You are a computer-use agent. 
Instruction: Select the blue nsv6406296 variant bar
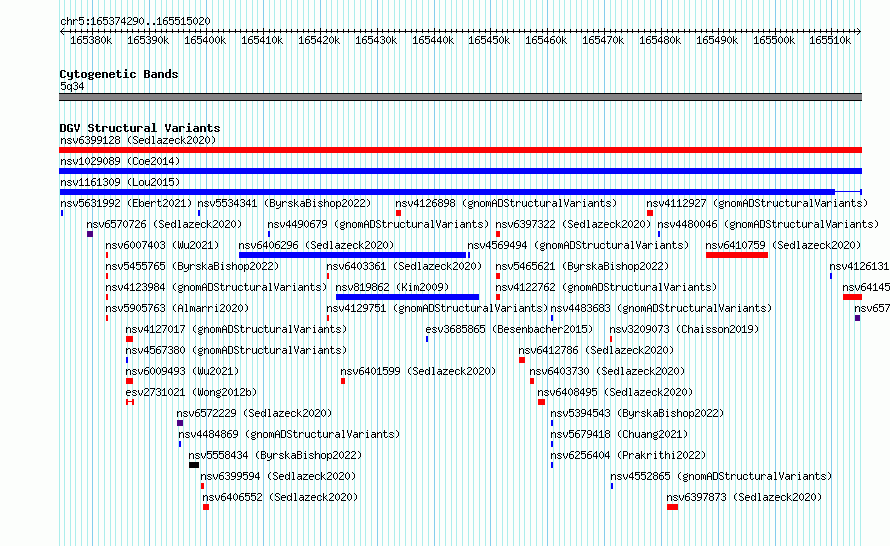pyautogui.click(x=352, y=255)
